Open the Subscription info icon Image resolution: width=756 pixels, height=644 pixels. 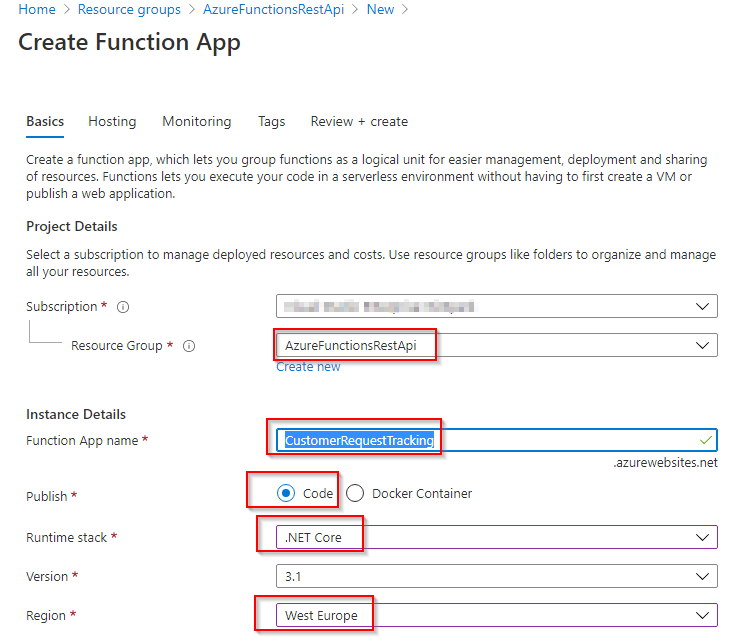pos(123,307)
